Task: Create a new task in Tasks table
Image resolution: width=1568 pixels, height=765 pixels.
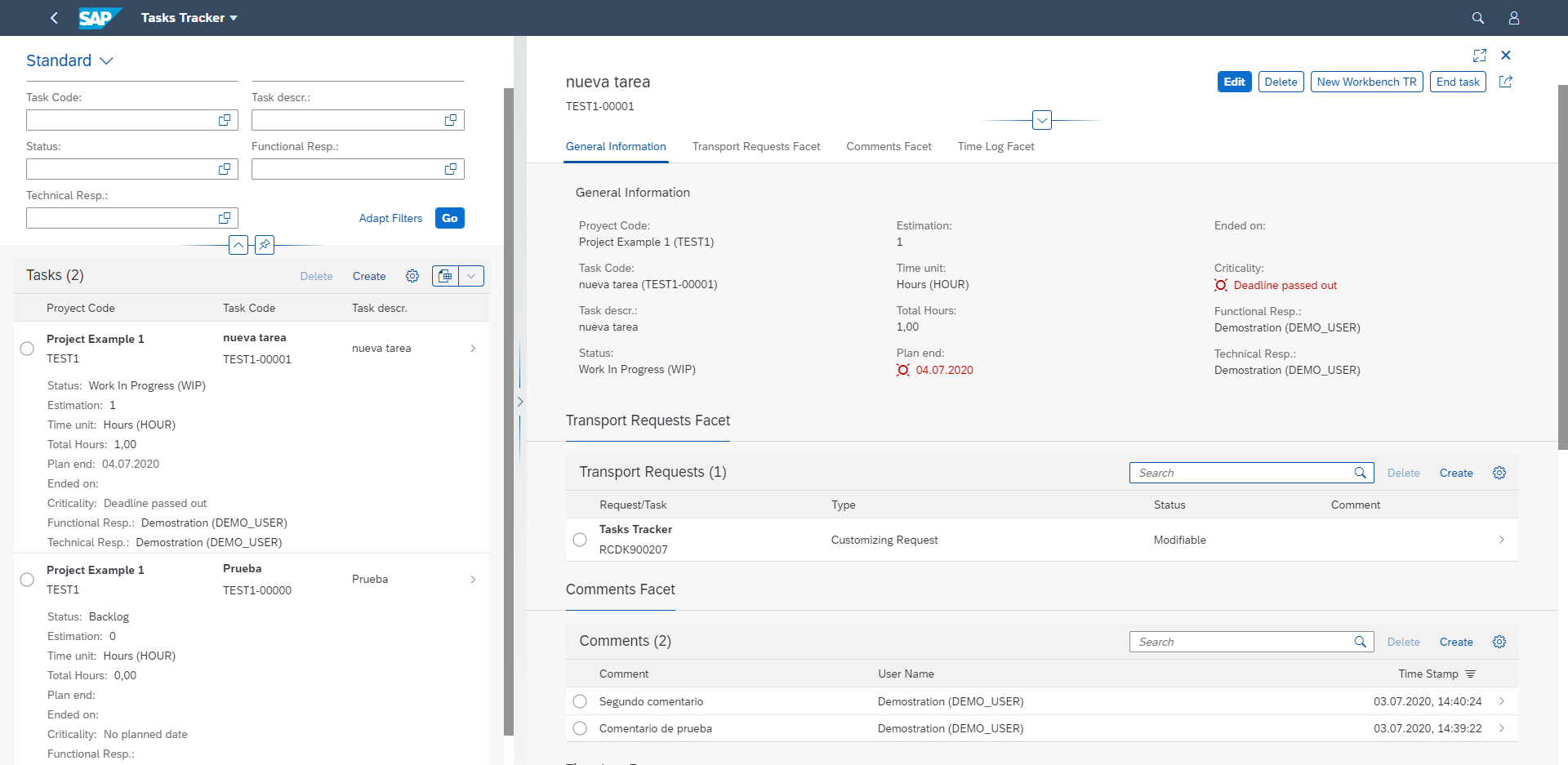Action: click(369, 276)
